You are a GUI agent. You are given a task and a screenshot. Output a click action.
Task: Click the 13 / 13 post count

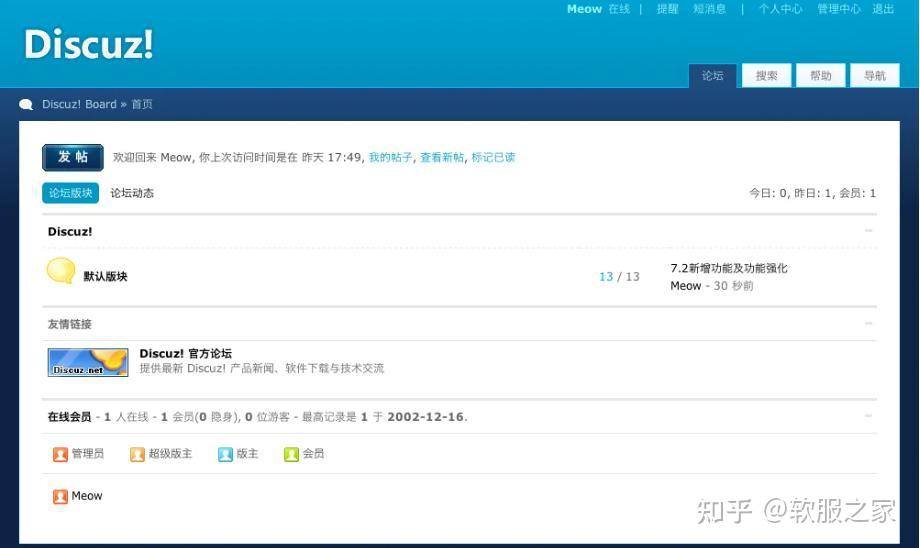[619, 276]
